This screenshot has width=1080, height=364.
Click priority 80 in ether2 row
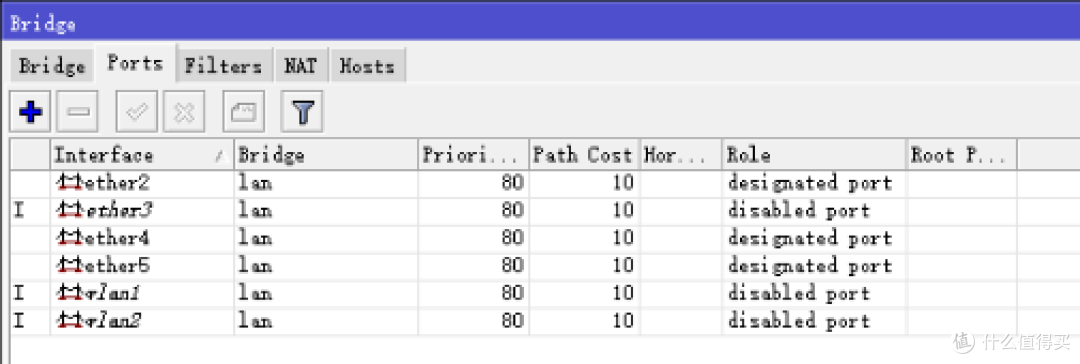tap(512, 183)
